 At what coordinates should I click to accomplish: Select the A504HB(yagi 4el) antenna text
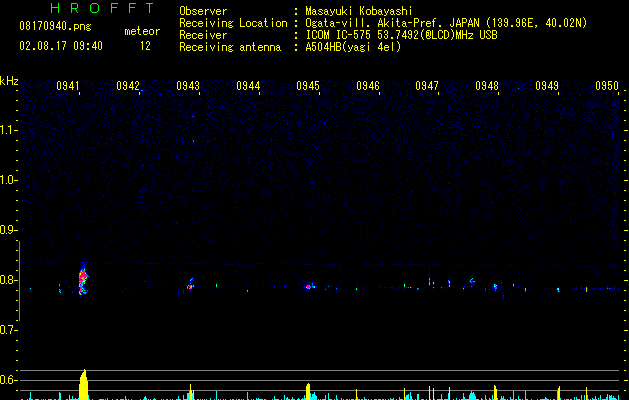click(353, 47)
